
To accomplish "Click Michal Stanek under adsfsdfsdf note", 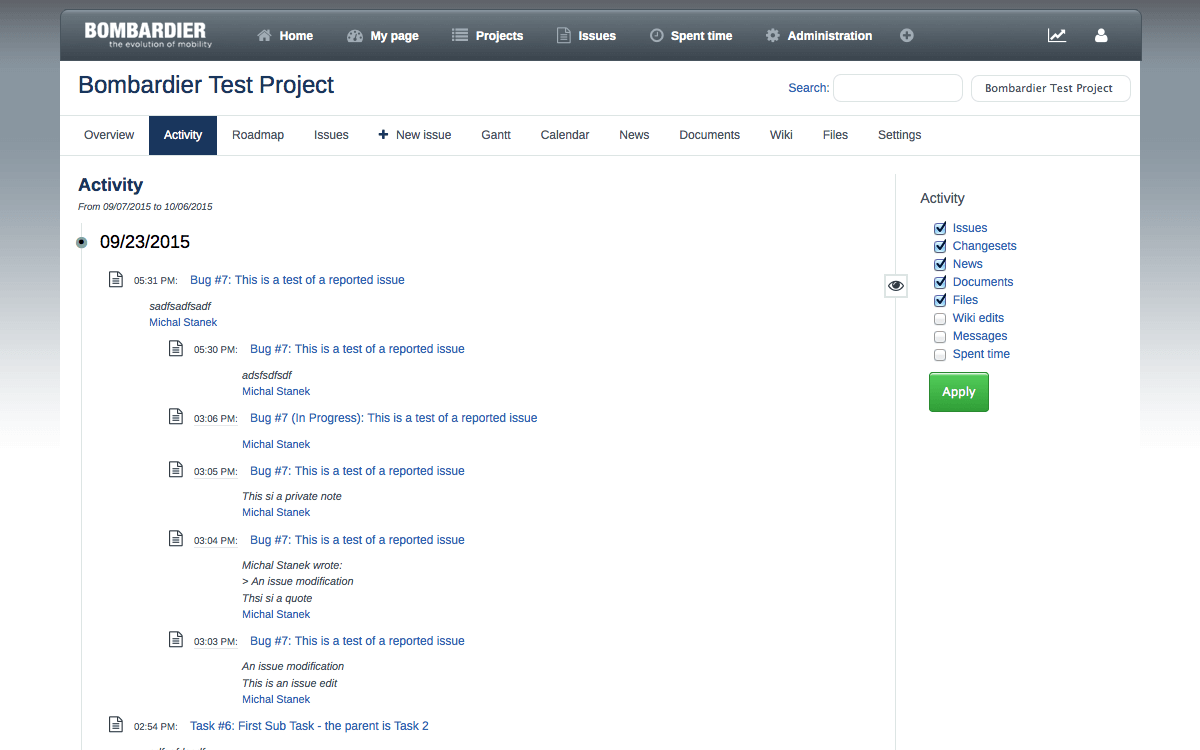I will pos(276,391).
